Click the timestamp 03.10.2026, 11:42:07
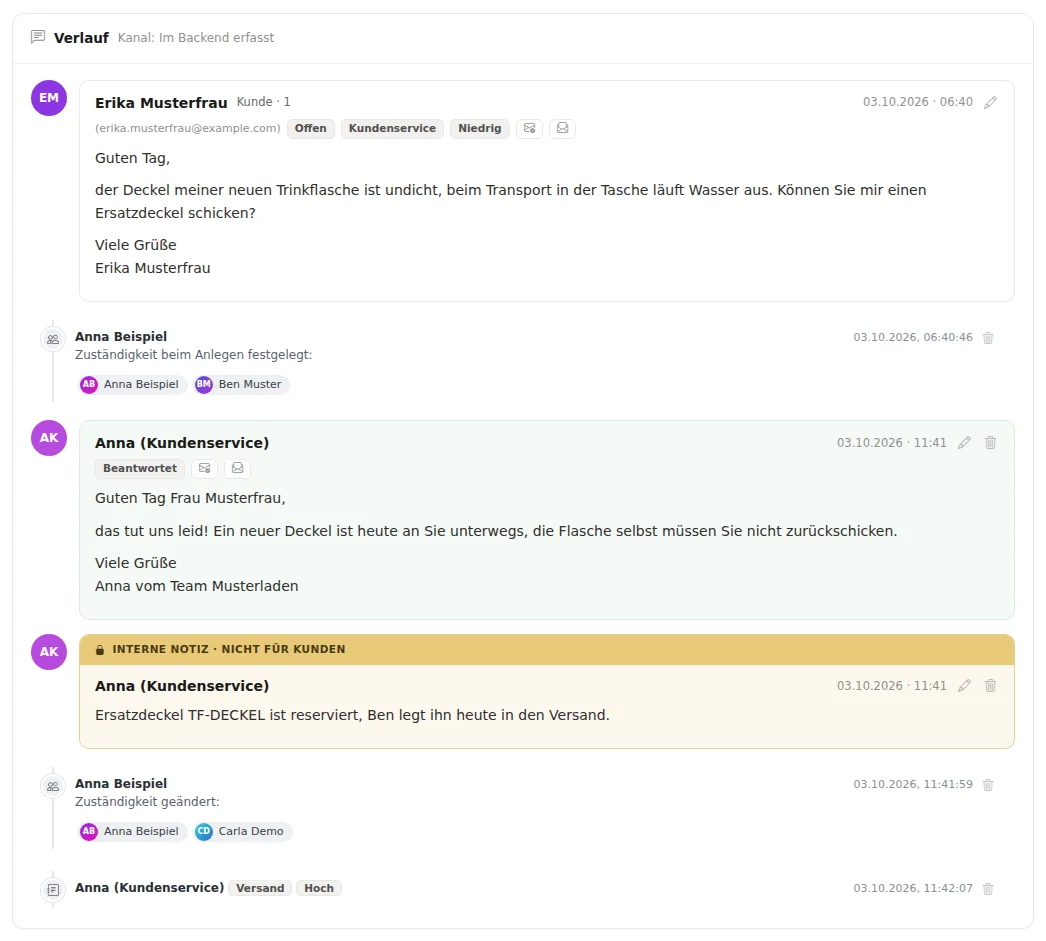Screen dimensions: 1046x941 pyautogui.click(x=913, y=888)
